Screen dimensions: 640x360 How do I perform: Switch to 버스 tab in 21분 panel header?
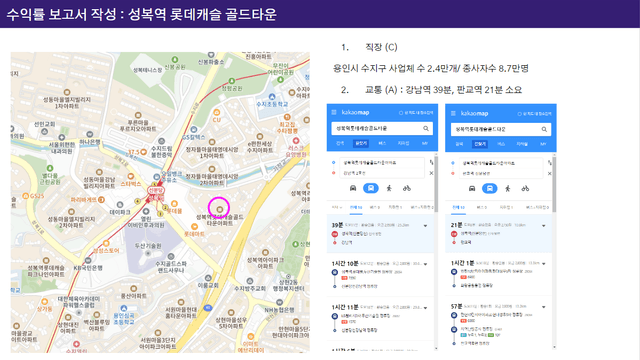[x=501, y=144]
